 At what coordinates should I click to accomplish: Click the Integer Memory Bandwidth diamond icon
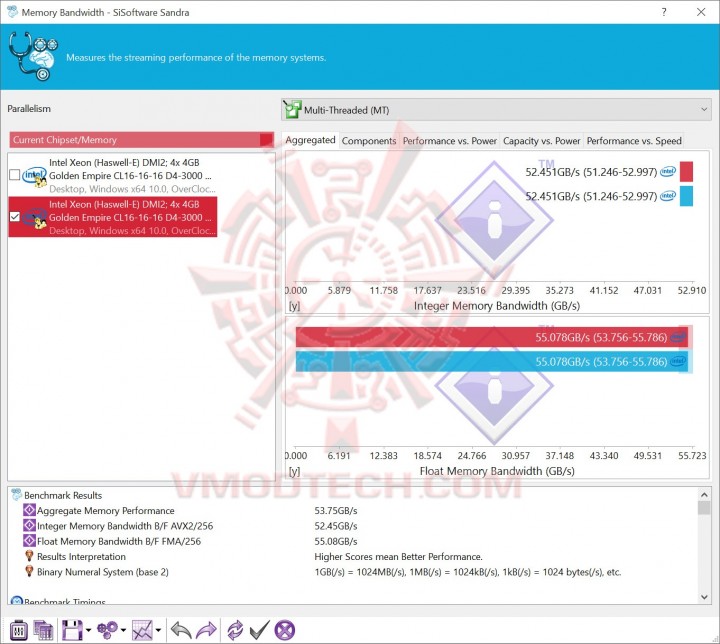pos(29,525)
